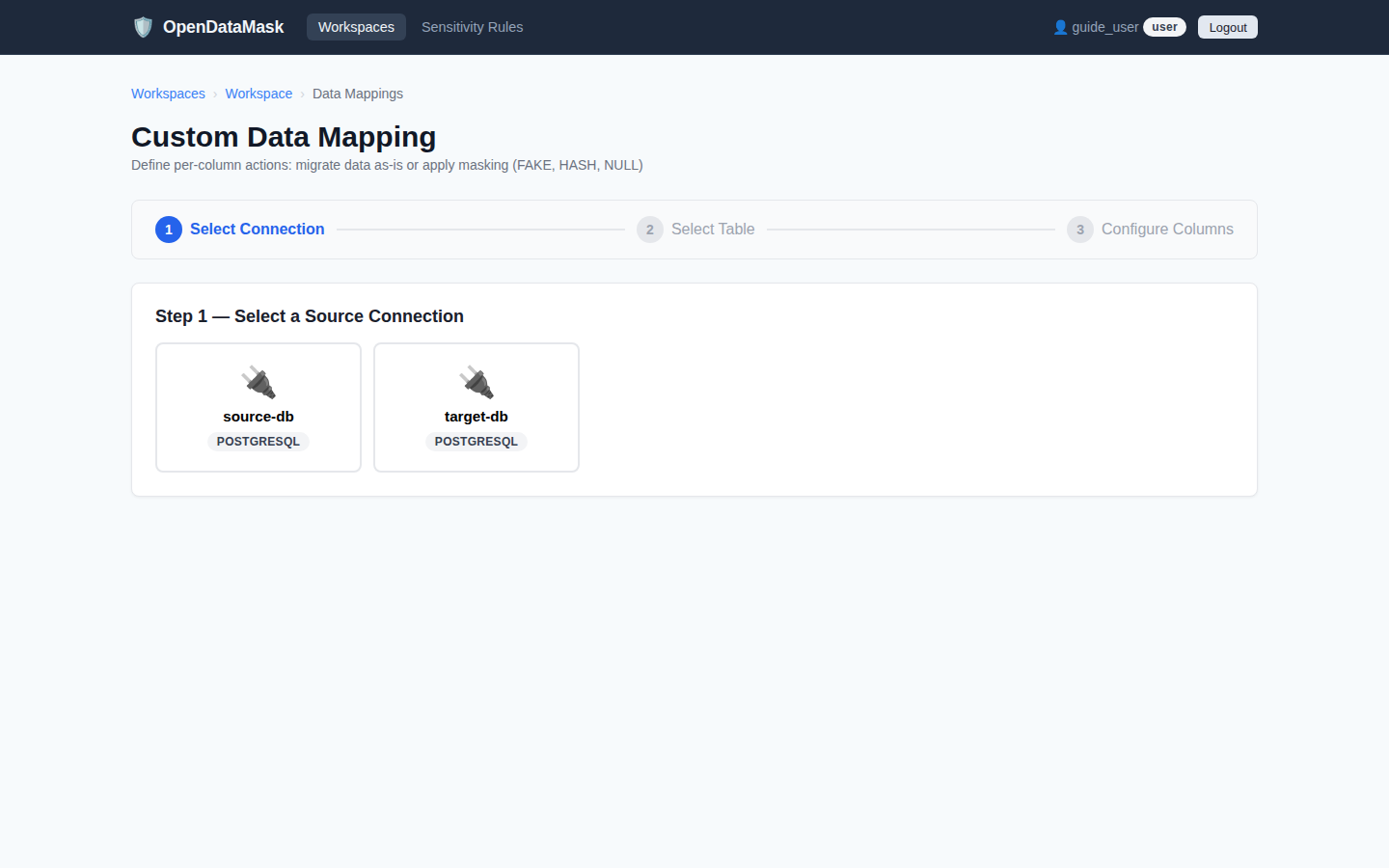Click step 2 circle in the stepper
The image size is (1389, 868).
tap(650, 230)
